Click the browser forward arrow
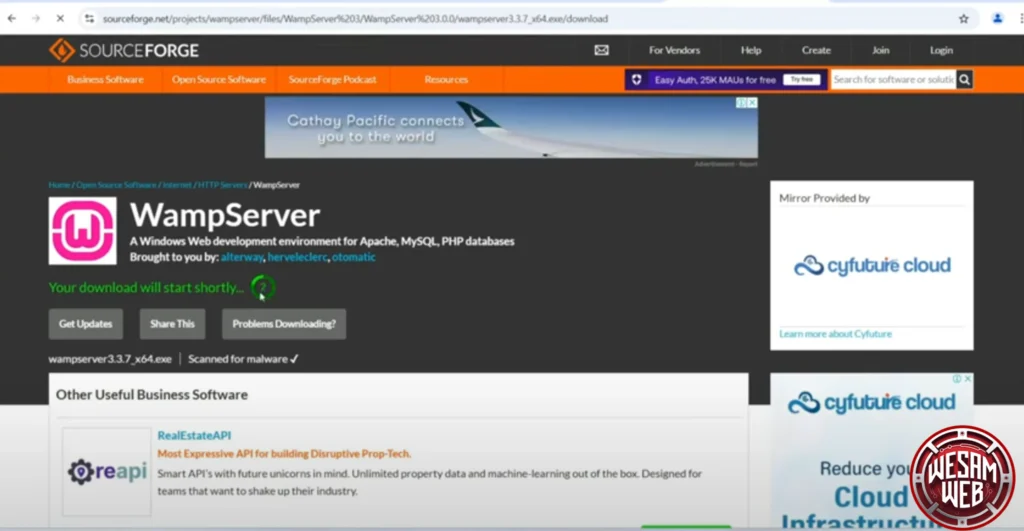Image resolution: width=1024 pixels, height=531 pixels. tap(36, 18)
